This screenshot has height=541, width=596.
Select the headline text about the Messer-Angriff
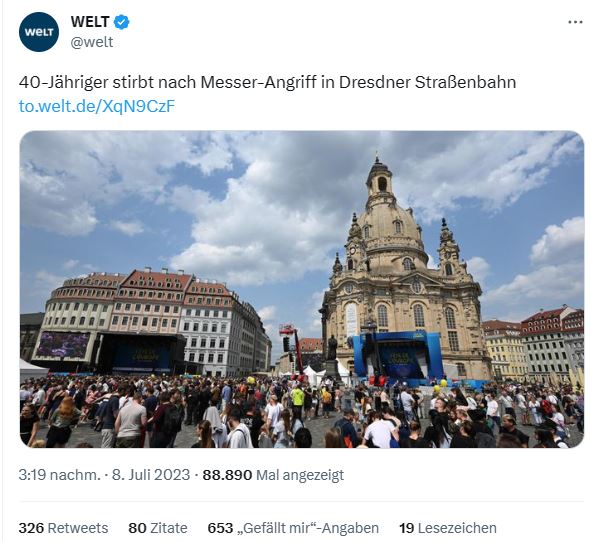click(x=267, y=82)
